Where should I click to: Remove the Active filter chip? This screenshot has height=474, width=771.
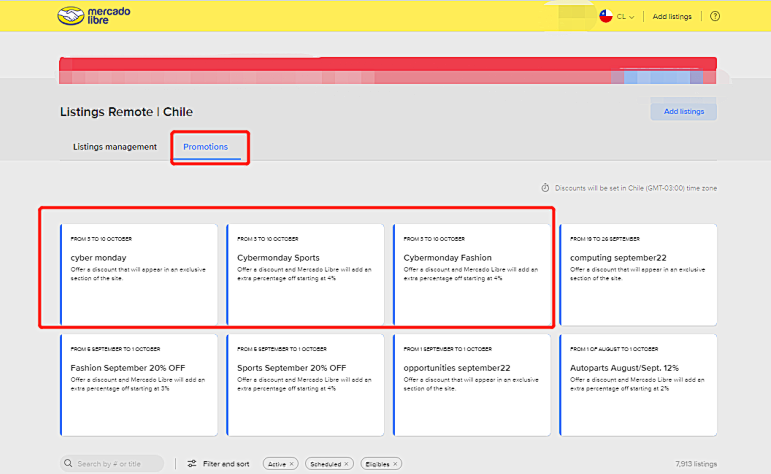[292, 464]
